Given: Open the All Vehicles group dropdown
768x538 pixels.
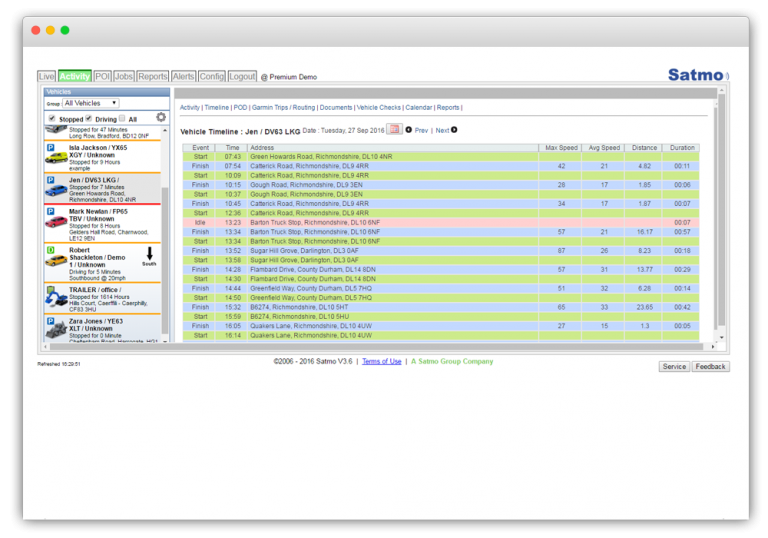Looking at the screenshot, I should point(91,103).
